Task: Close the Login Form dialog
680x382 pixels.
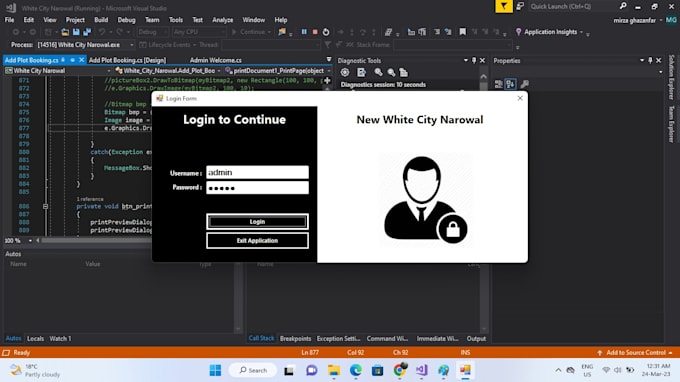Action: (x=520, y=98)
